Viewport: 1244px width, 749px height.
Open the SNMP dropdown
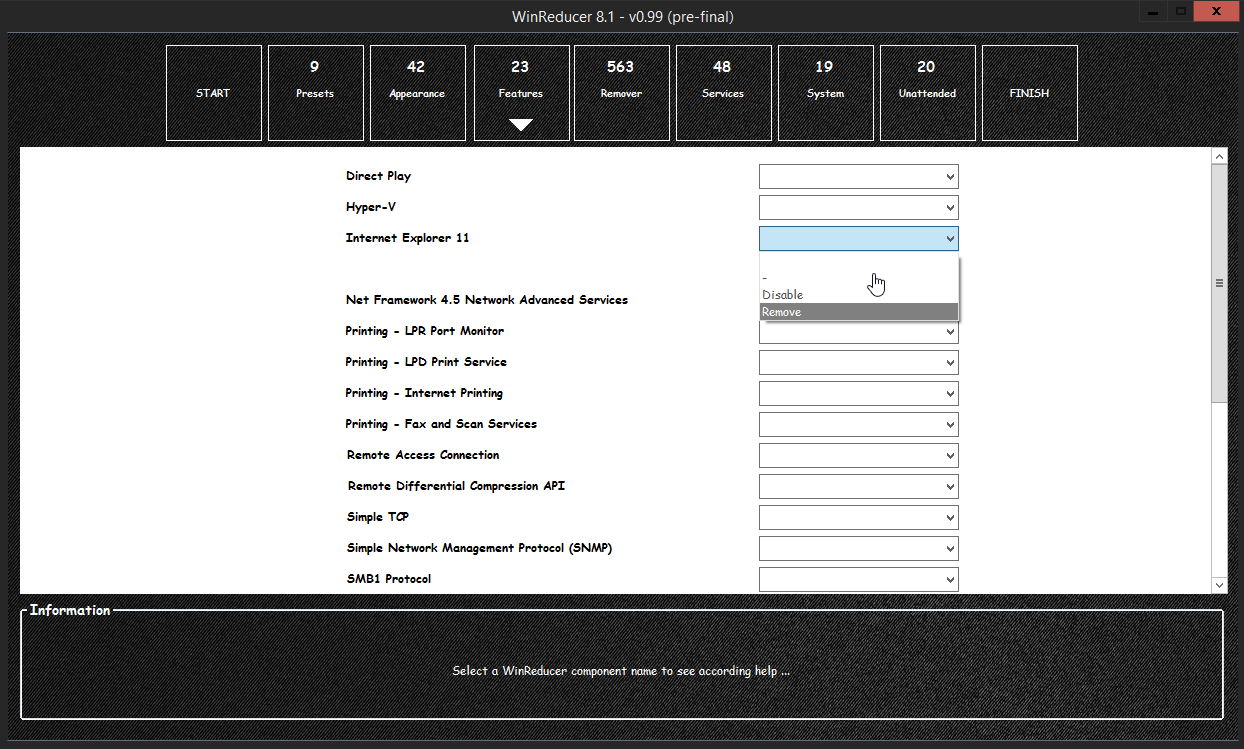click(x=858, y=549)
